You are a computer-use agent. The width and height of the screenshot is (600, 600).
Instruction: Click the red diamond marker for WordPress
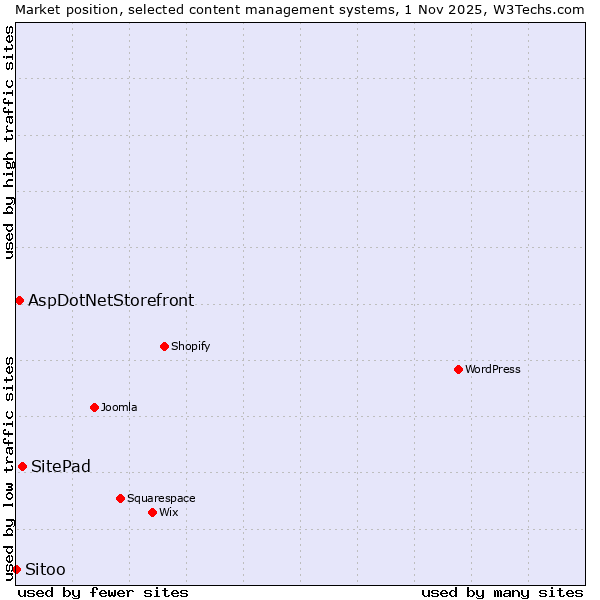(x=458, y=369)
